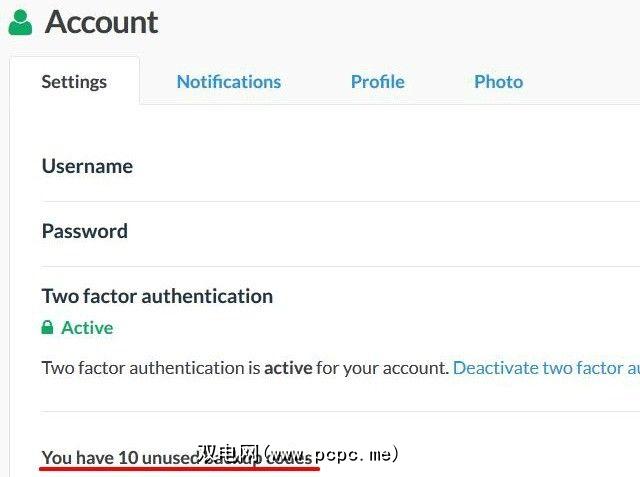Click the "Two factor authentication is" sentence start
The image size is (640, 477).
coord(150,368)
